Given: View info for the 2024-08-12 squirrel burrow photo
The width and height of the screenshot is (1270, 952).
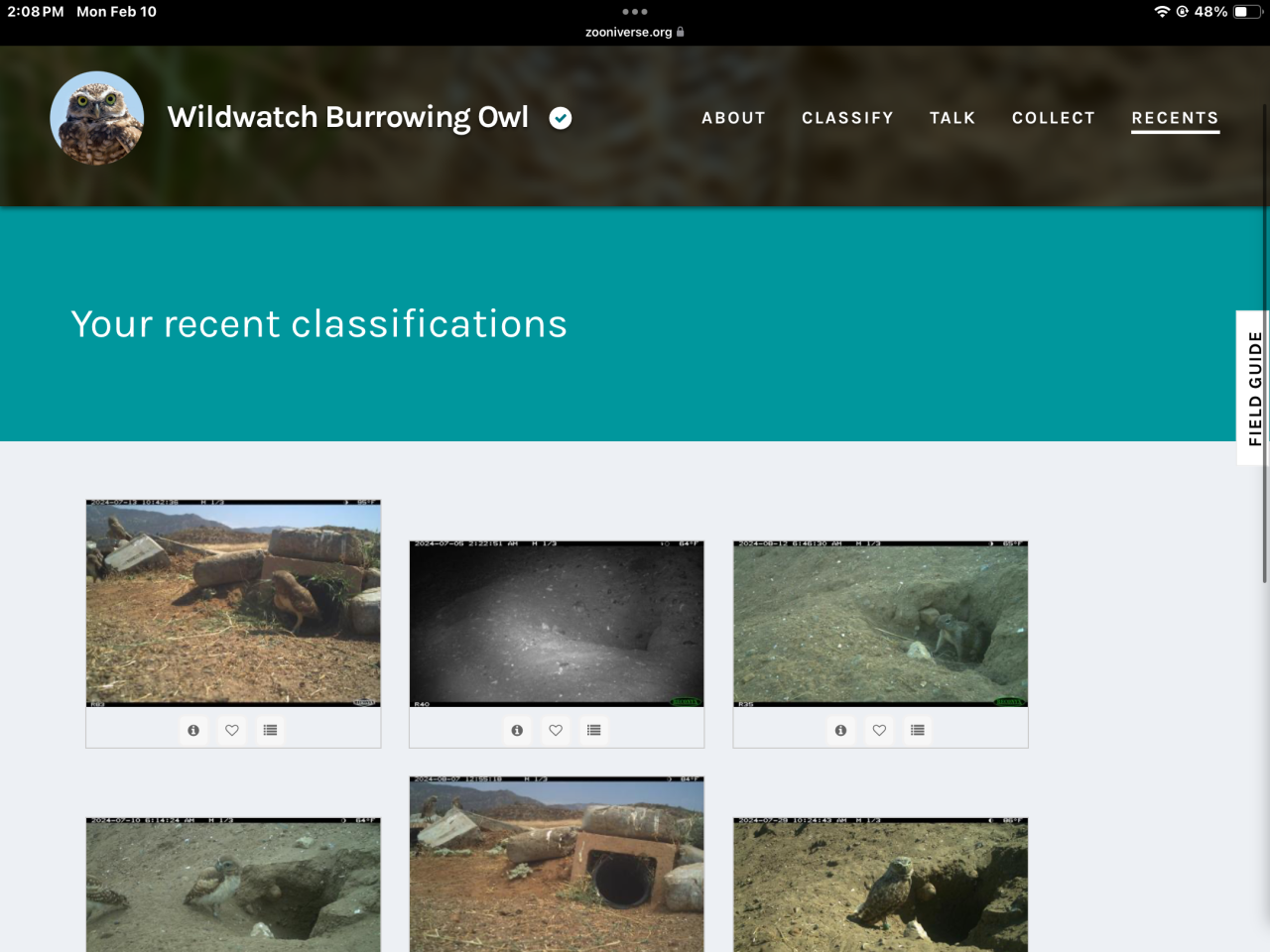Looking at the screenshot, I should [x=840, y=730].
